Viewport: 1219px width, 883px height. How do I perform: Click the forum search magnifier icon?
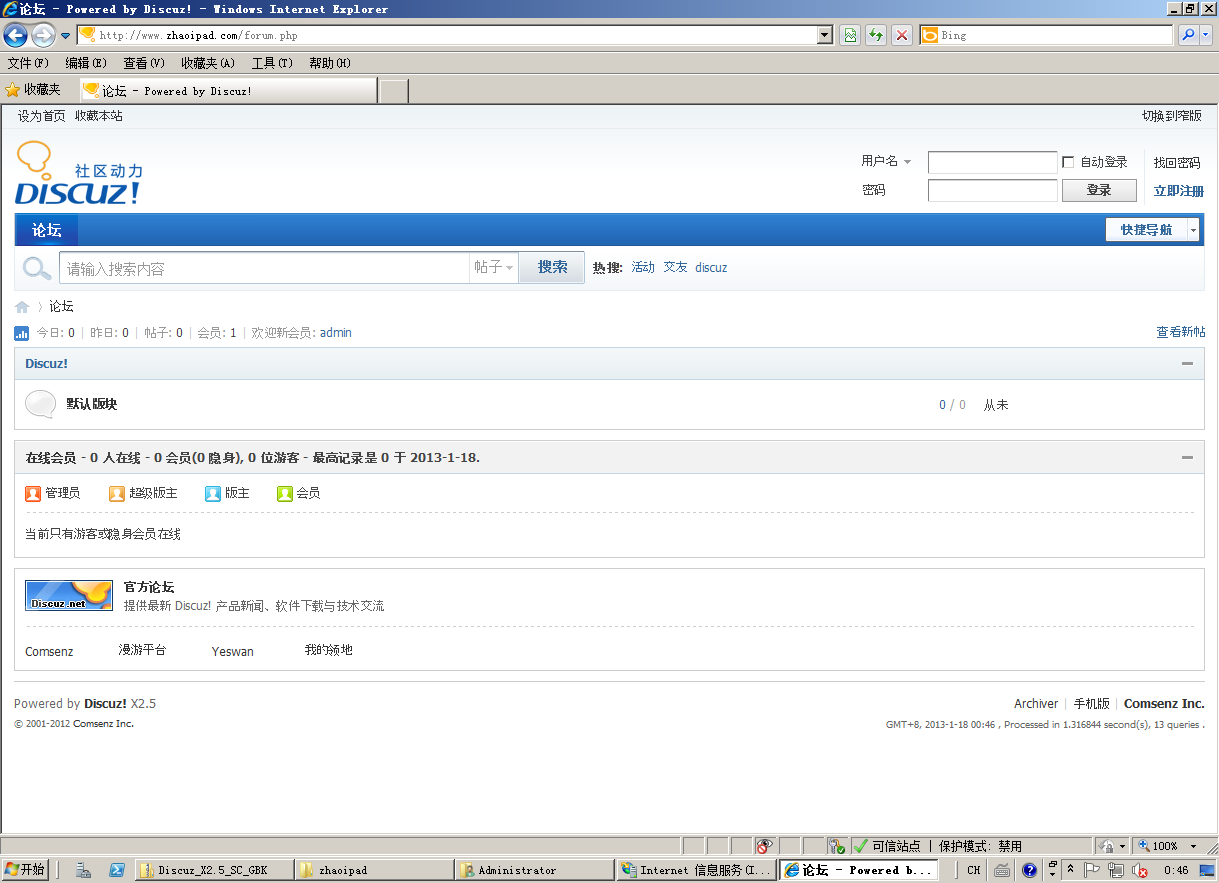point(37,268)
